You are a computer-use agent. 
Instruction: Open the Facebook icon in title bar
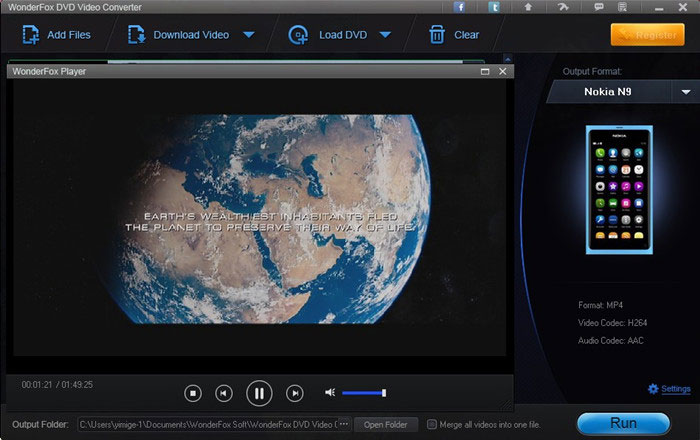[x=459, y=7]
